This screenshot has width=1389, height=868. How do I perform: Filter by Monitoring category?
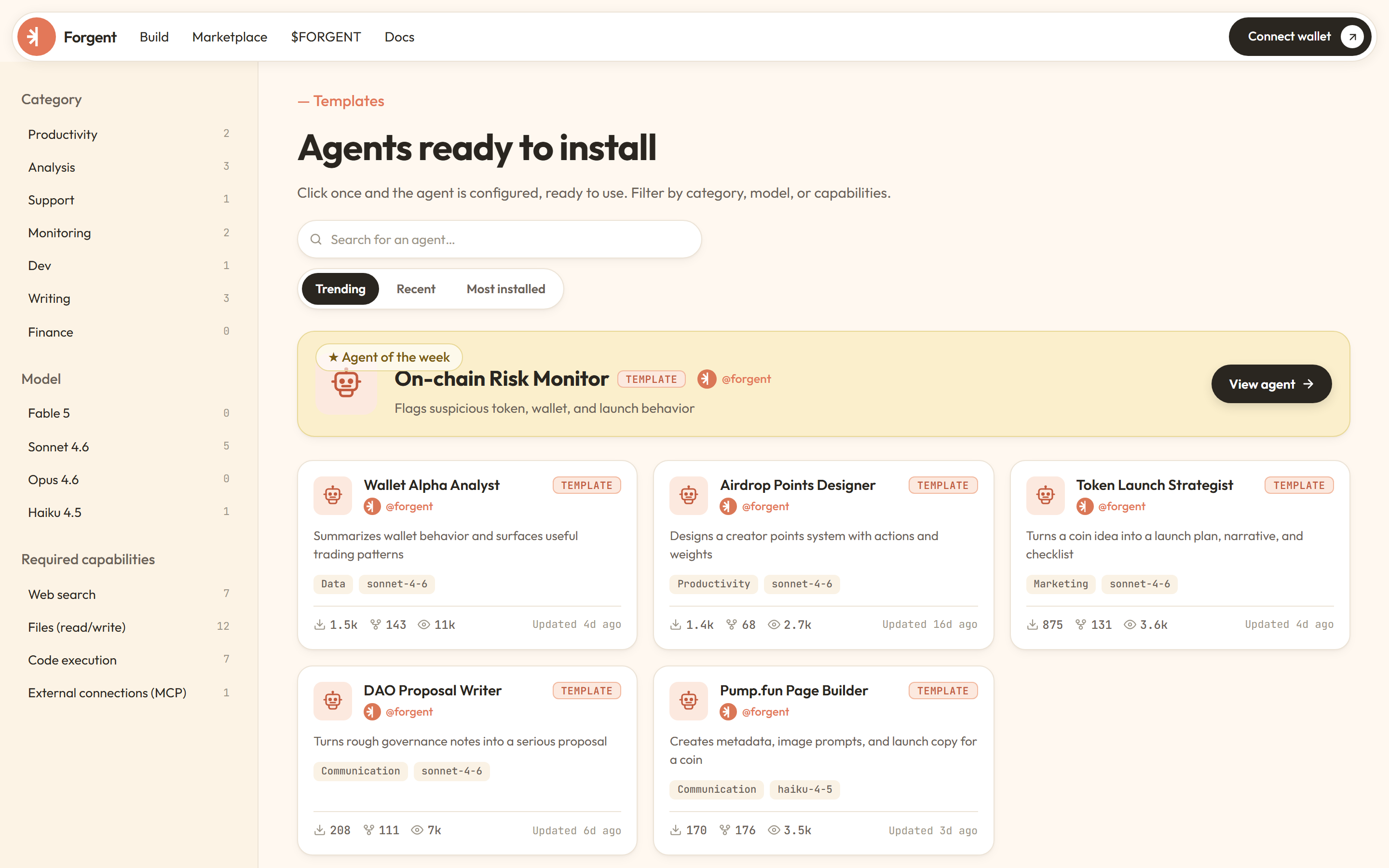(129, 232)
